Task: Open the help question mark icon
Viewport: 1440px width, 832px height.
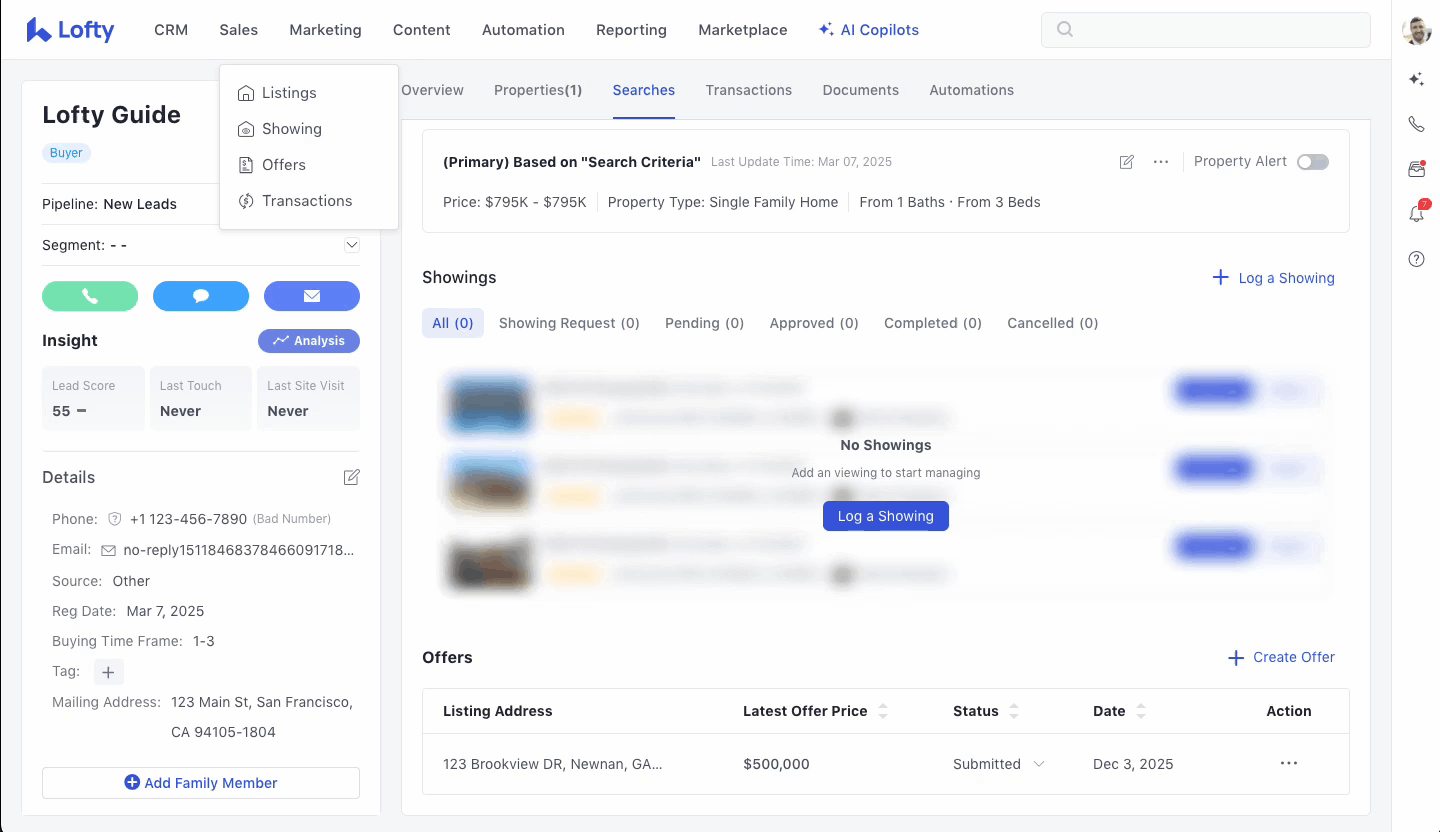Action: click(1416, 259)
